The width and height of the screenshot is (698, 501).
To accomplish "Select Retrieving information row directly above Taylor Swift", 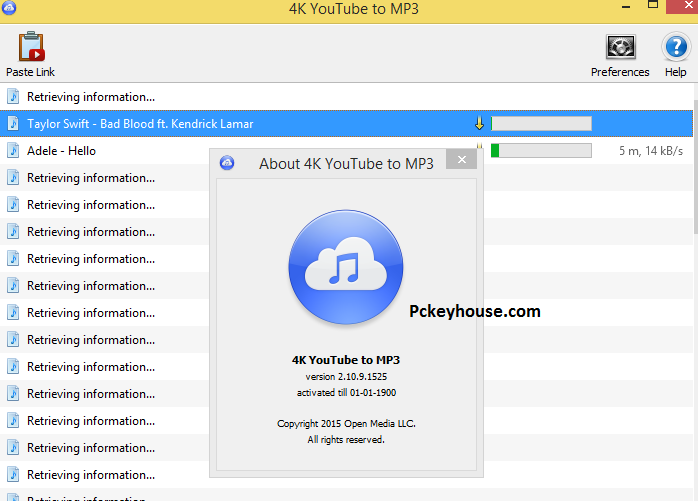I will [x=346, y=97].
